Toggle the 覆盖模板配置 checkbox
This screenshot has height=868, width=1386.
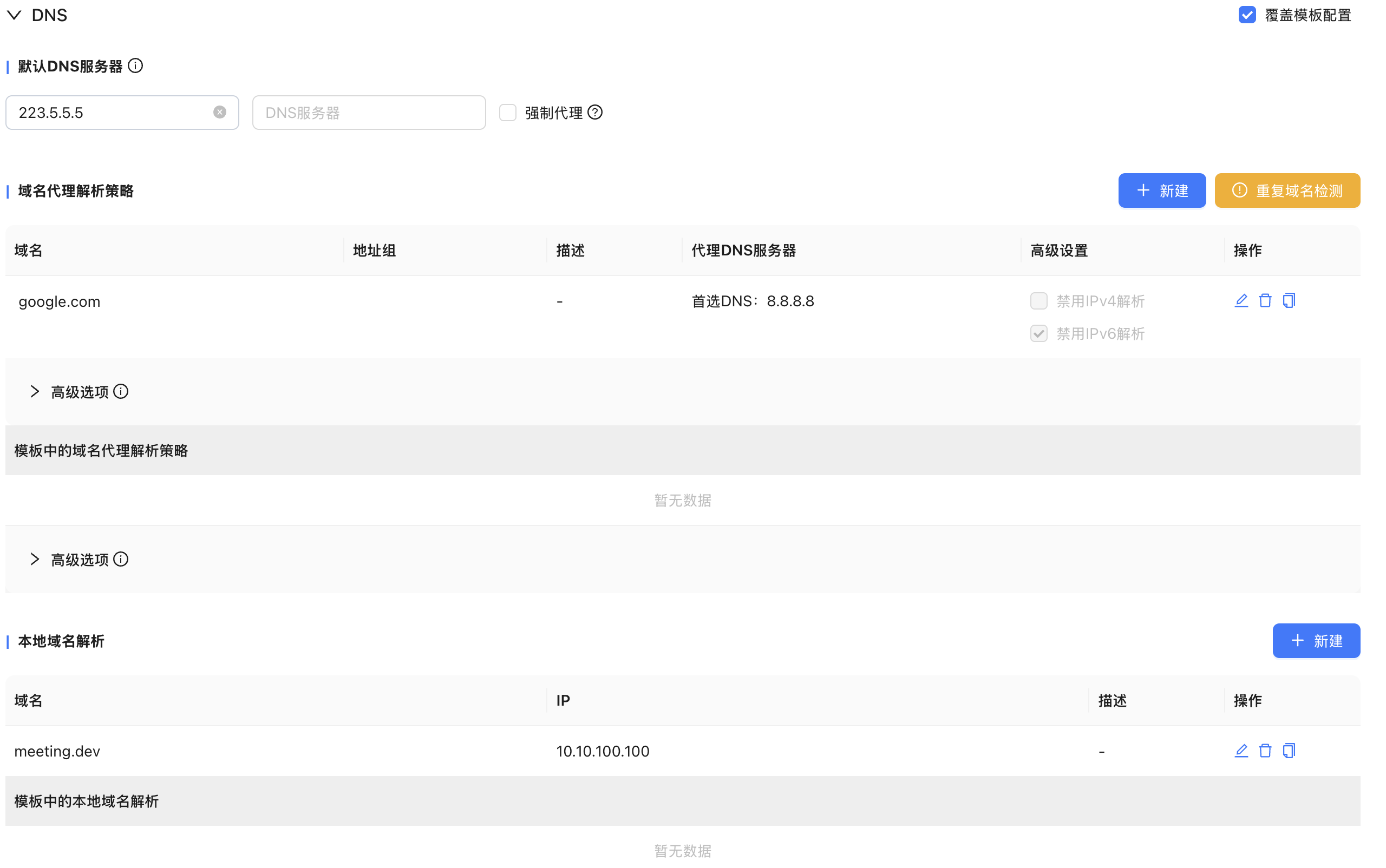(x=1246, y=15)
